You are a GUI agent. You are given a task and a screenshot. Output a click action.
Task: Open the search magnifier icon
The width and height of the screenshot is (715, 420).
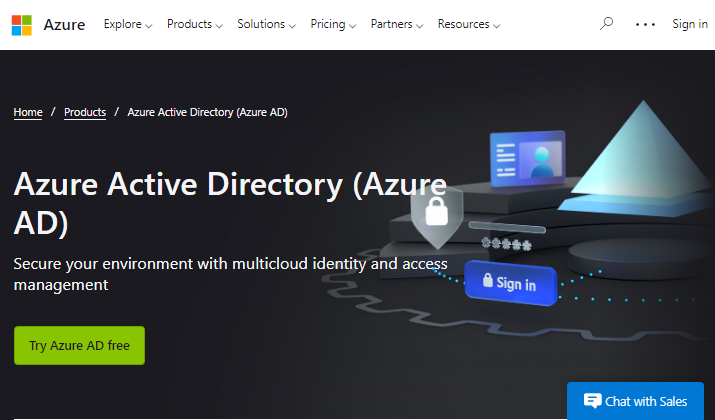tap(606, 24)
